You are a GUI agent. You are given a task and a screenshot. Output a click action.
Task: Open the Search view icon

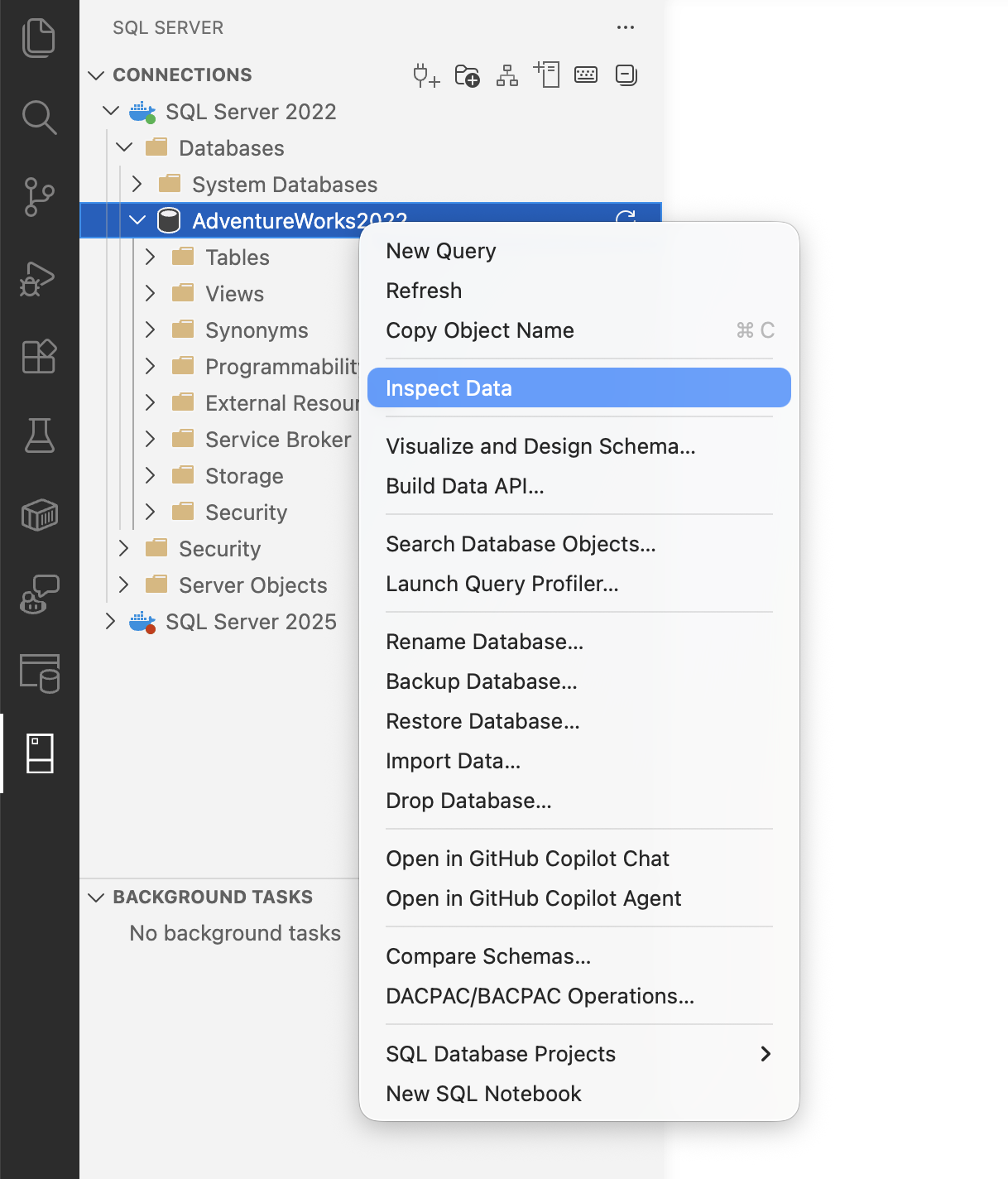click(x=39, y=118)
